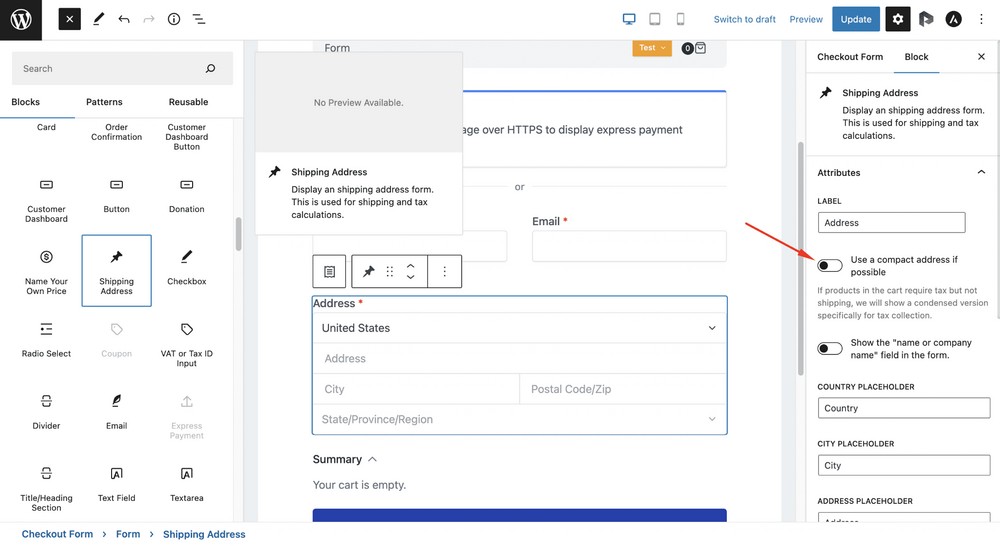This screenshot has width=1000, height=546.
Task: Toggle the name or company name field
Action: coord(830,348)
